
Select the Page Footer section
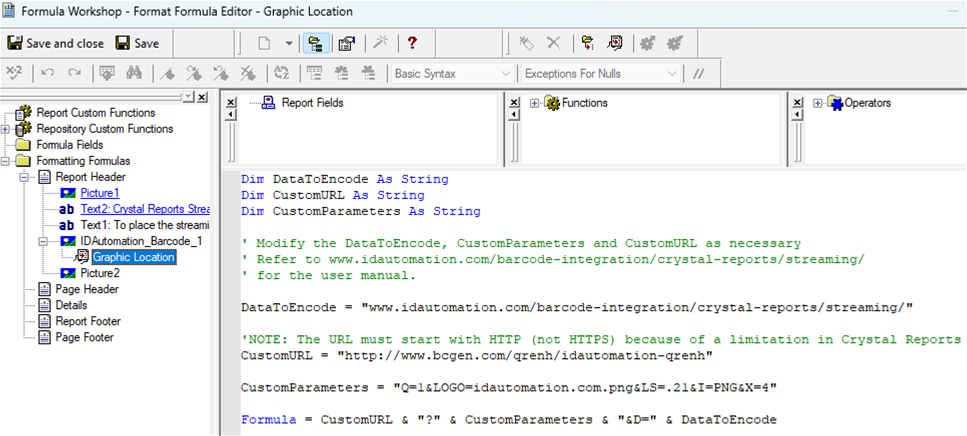click(84, 337)
